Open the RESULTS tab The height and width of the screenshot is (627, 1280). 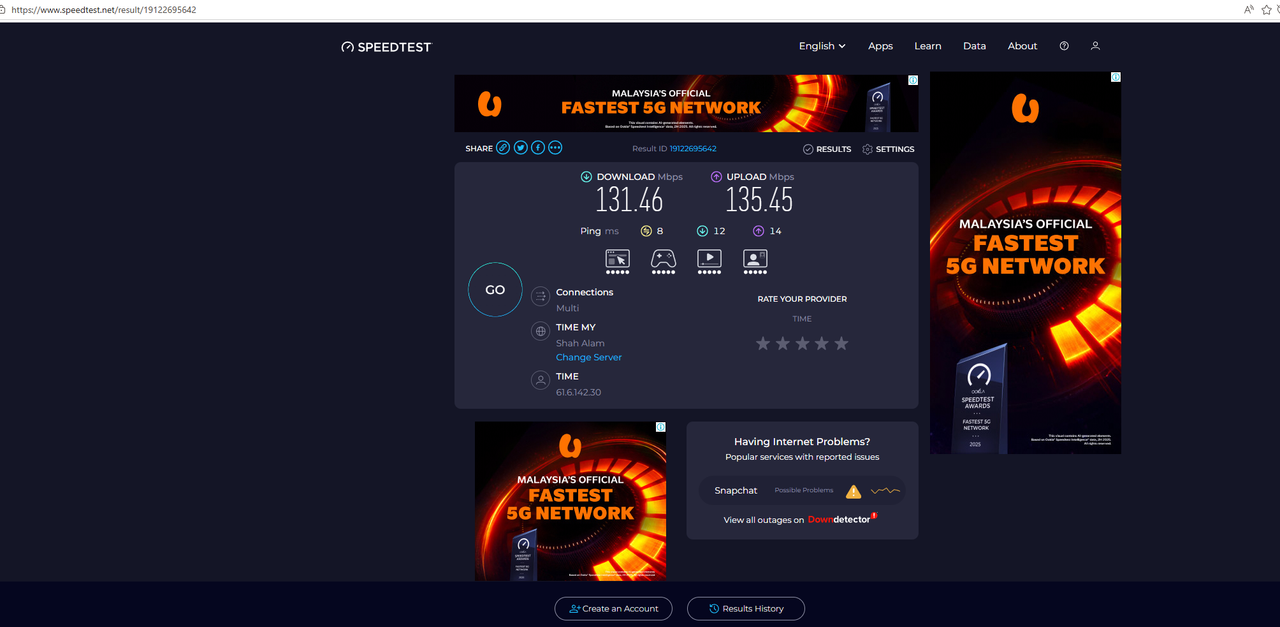click(827, 149)
